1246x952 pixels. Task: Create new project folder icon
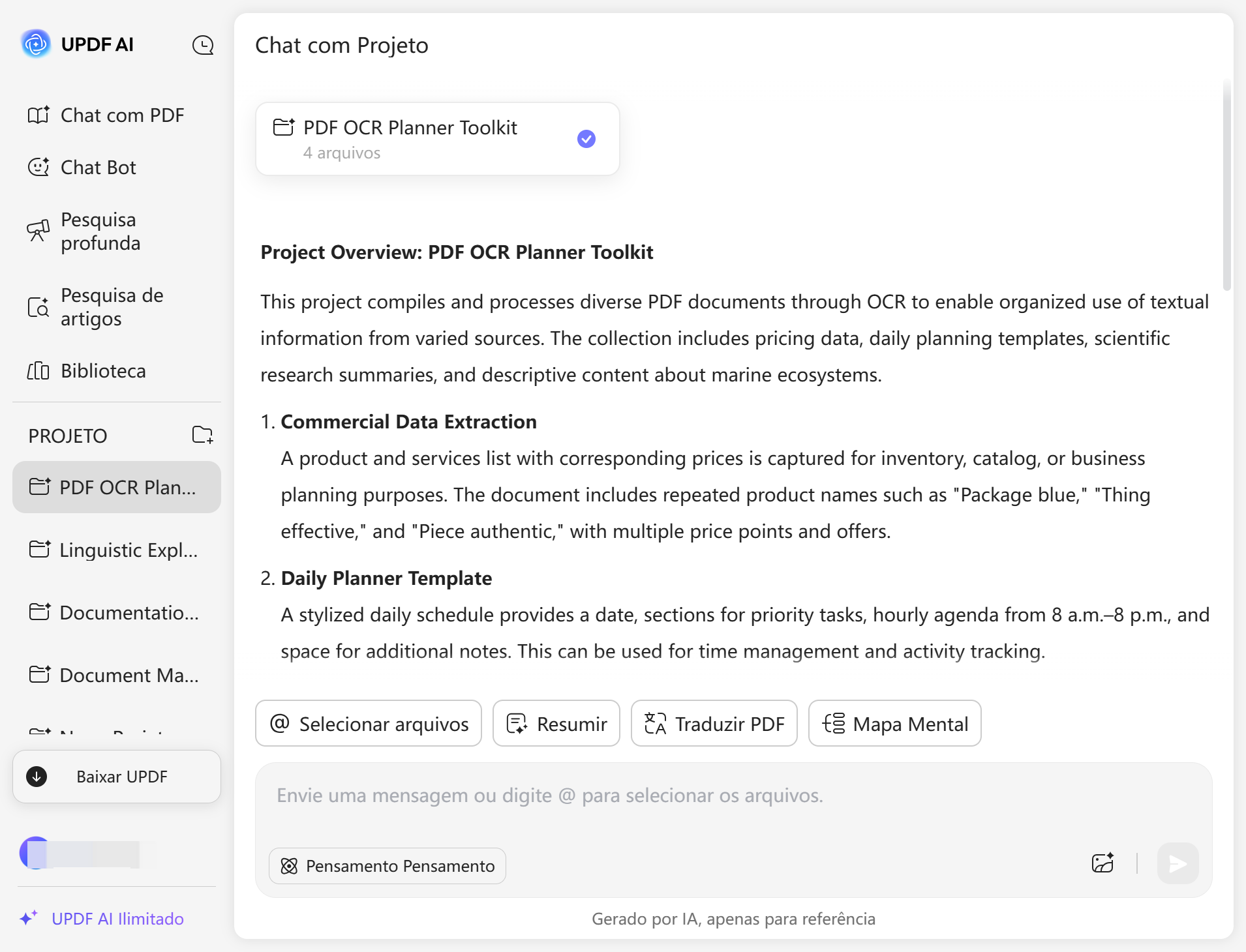[203, 435]
